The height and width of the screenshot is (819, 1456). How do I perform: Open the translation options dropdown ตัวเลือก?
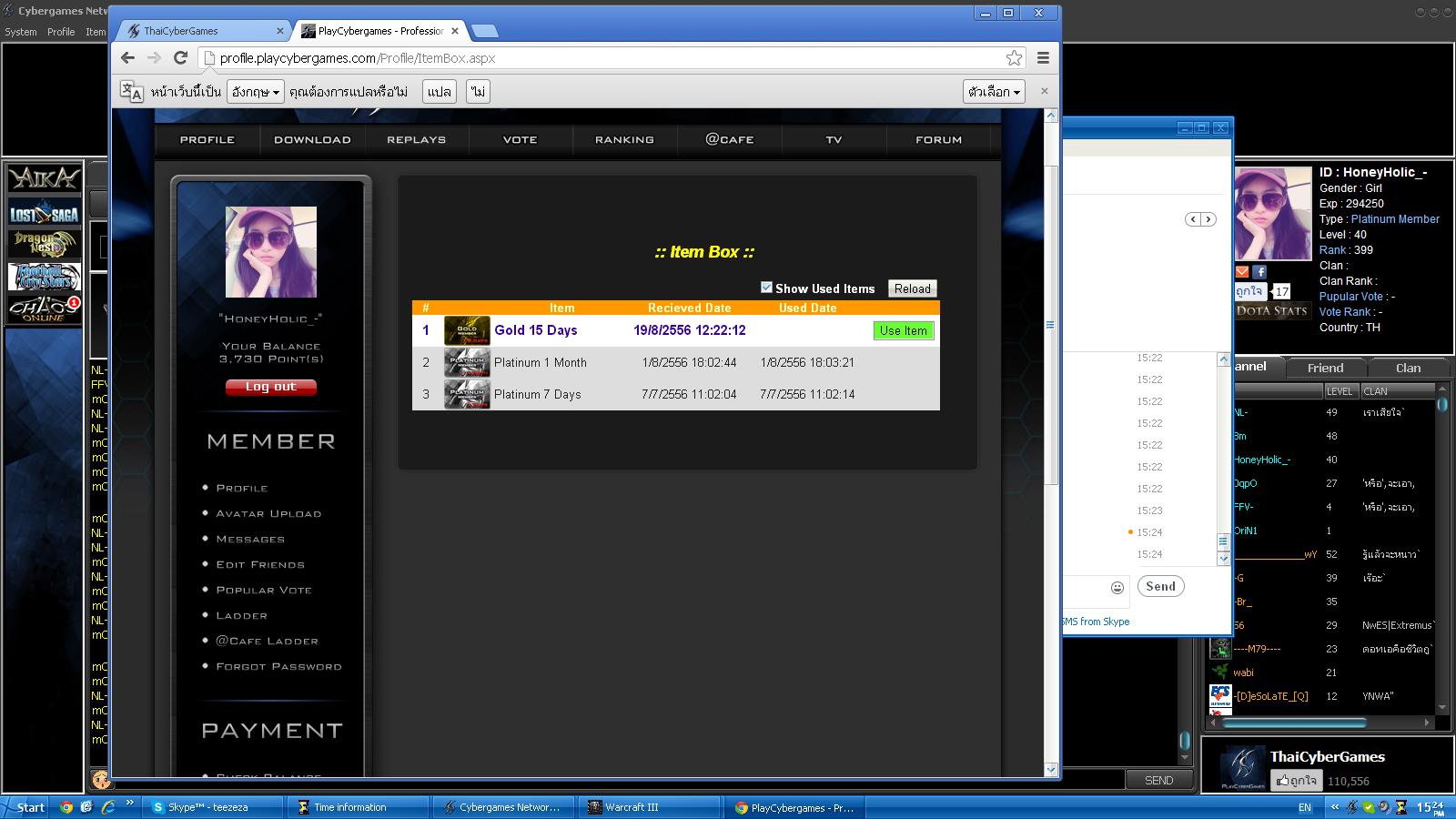(x=995, y=92)
